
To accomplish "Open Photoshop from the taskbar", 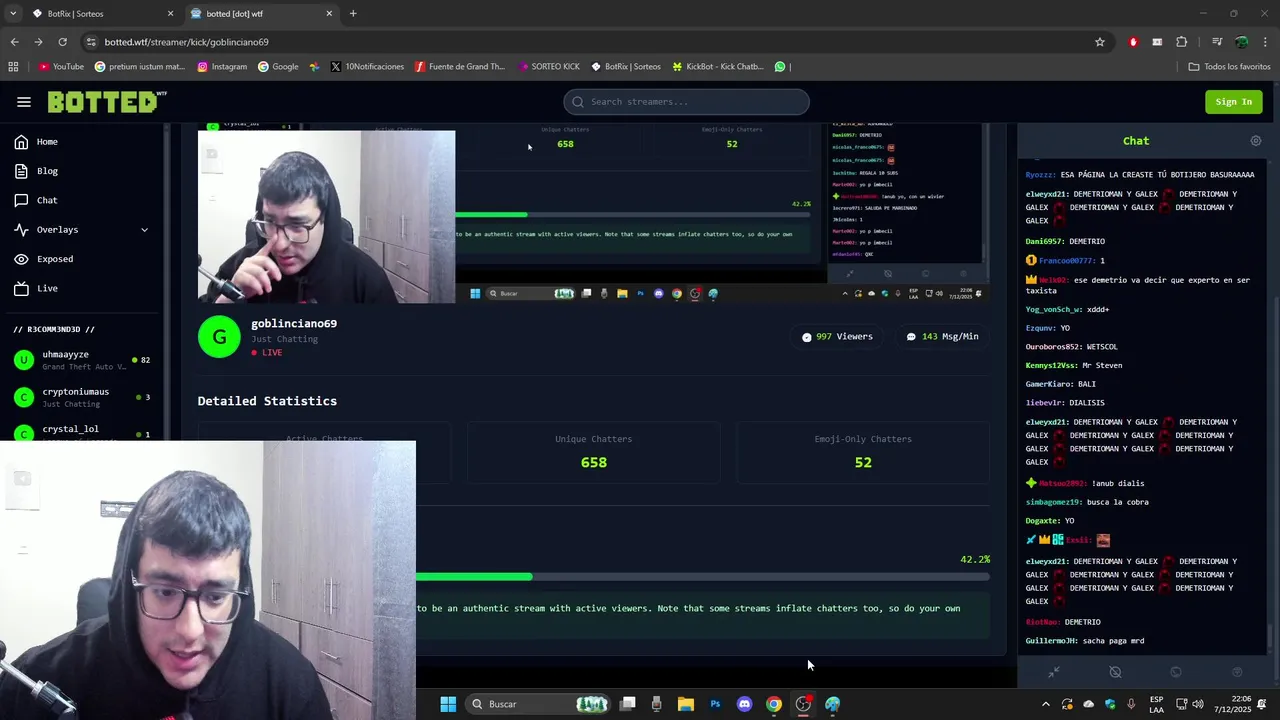I will click(x=715, y=704).
